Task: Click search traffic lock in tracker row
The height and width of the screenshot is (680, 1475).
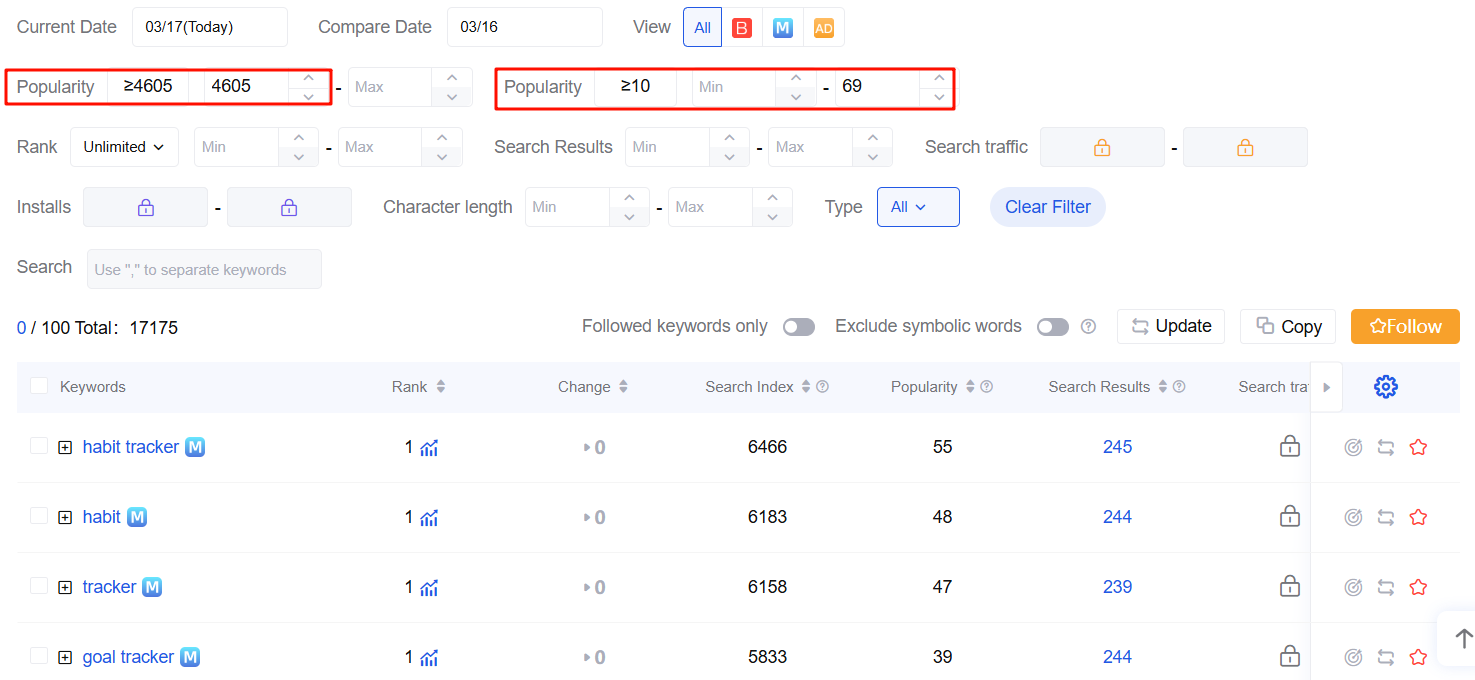Action: click(1290, 586)
